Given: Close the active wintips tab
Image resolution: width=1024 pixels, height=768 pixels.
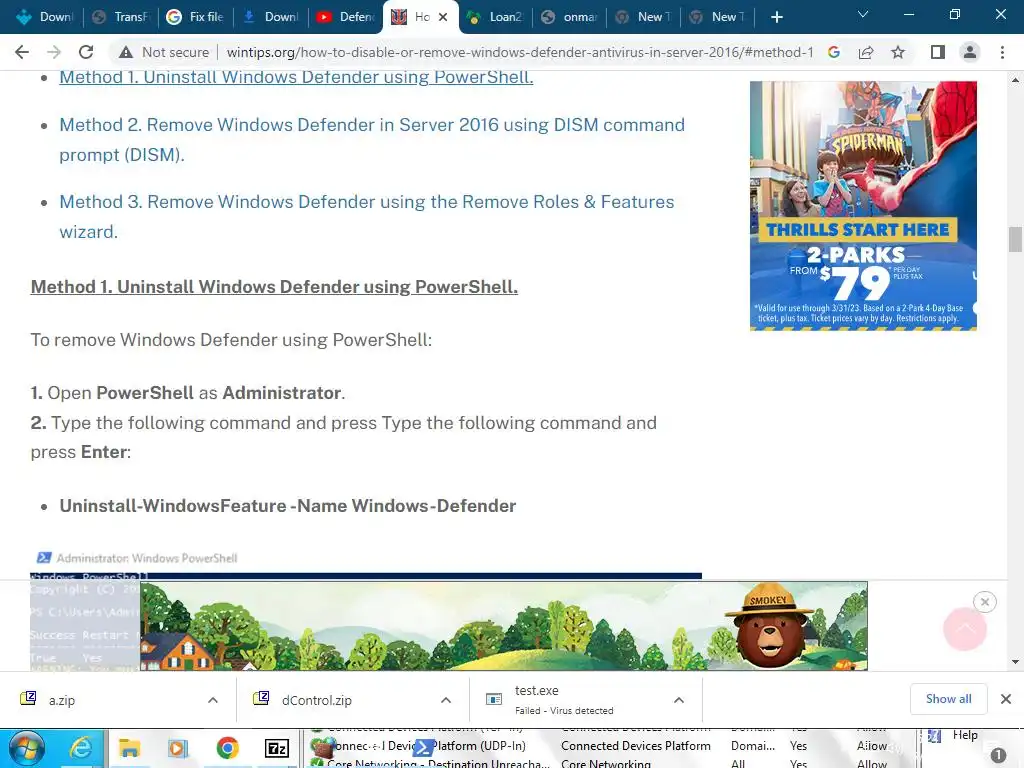Looking at the screenshot, I should point(443,17).
